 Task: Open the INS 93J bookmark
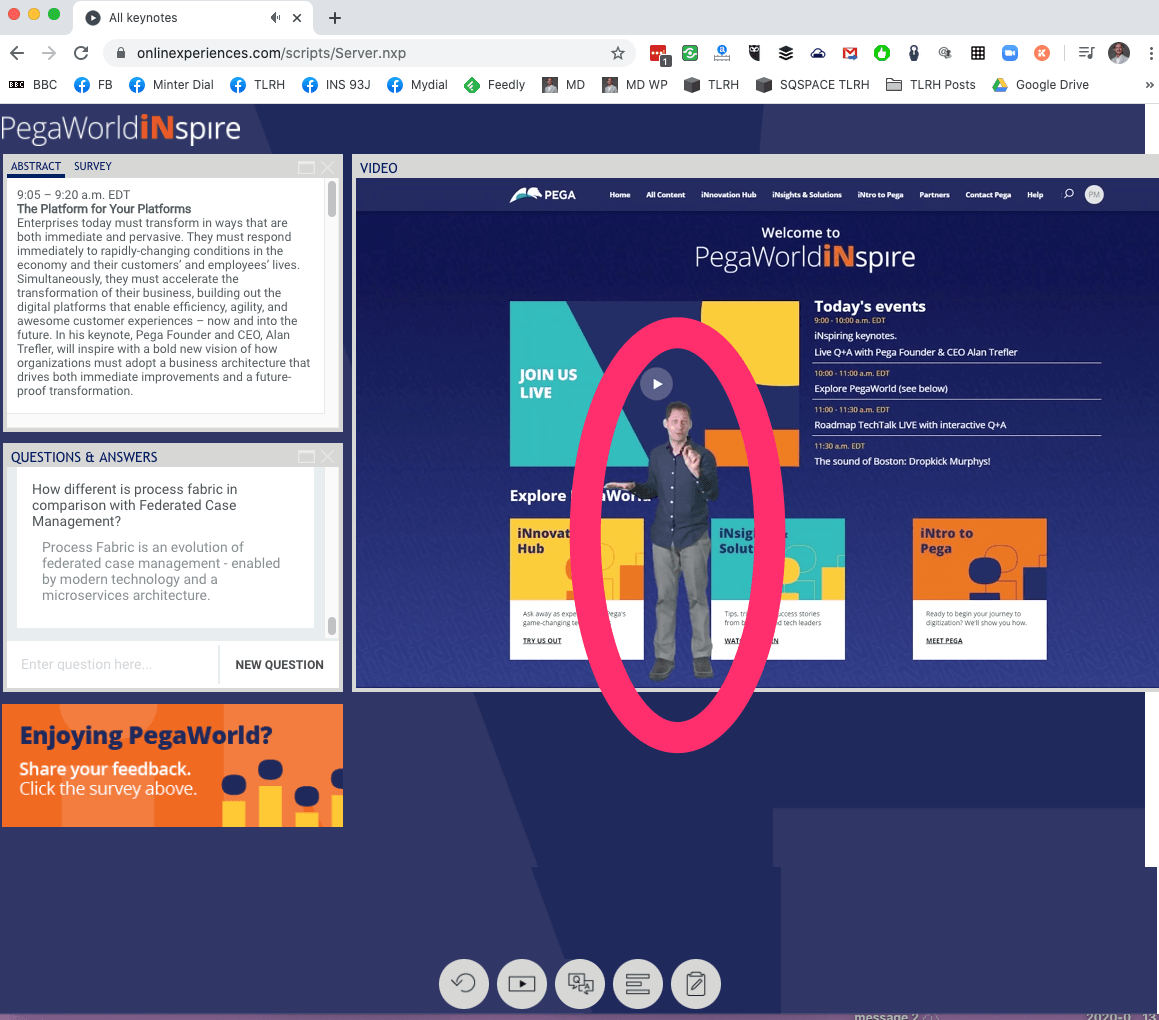click(x=336, y=85)
